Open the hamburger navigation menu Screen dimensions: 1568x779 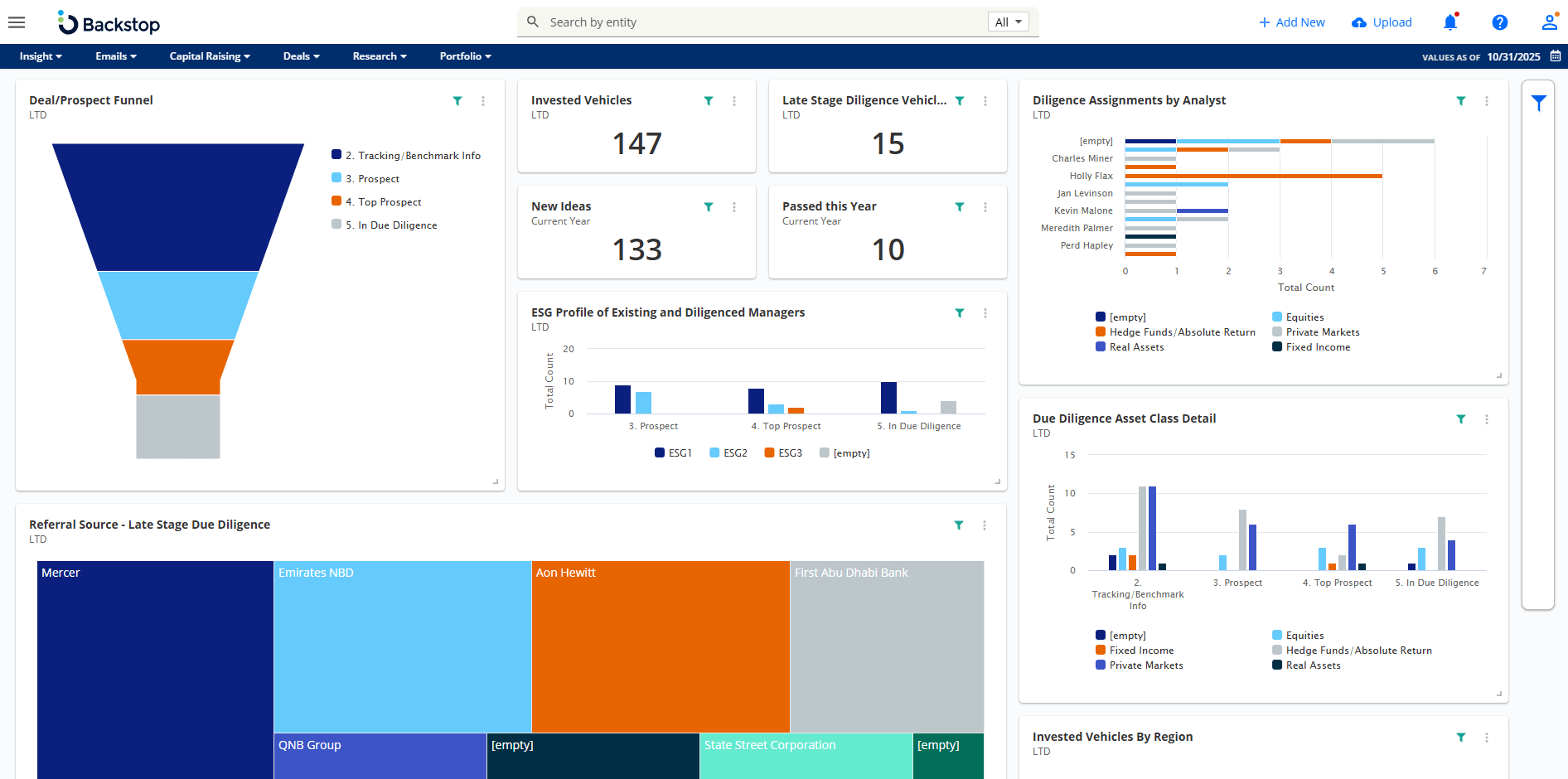tap(17, 22)
